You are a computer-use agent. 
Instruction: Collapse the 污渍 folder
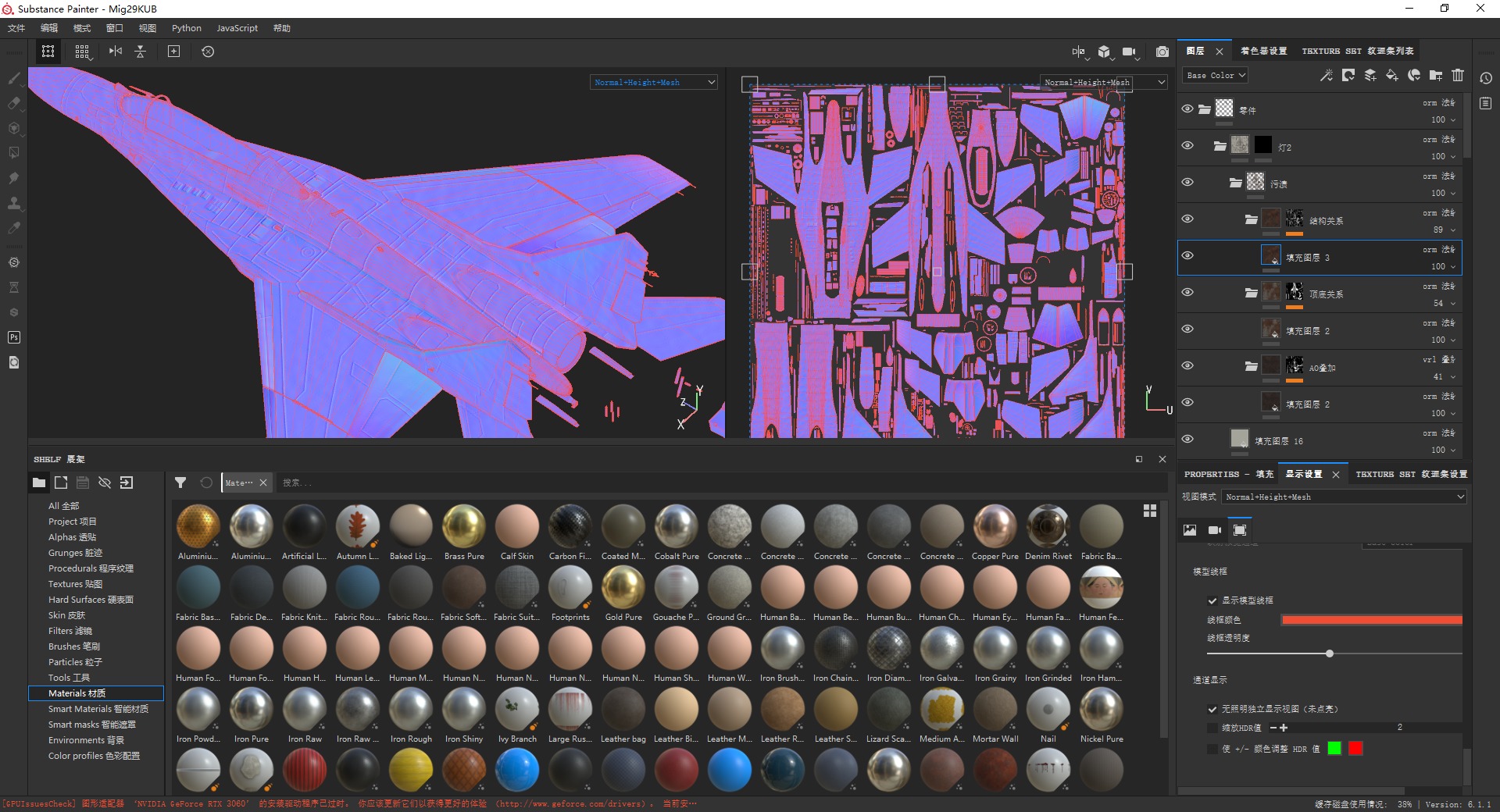(x=1236, y=183)
